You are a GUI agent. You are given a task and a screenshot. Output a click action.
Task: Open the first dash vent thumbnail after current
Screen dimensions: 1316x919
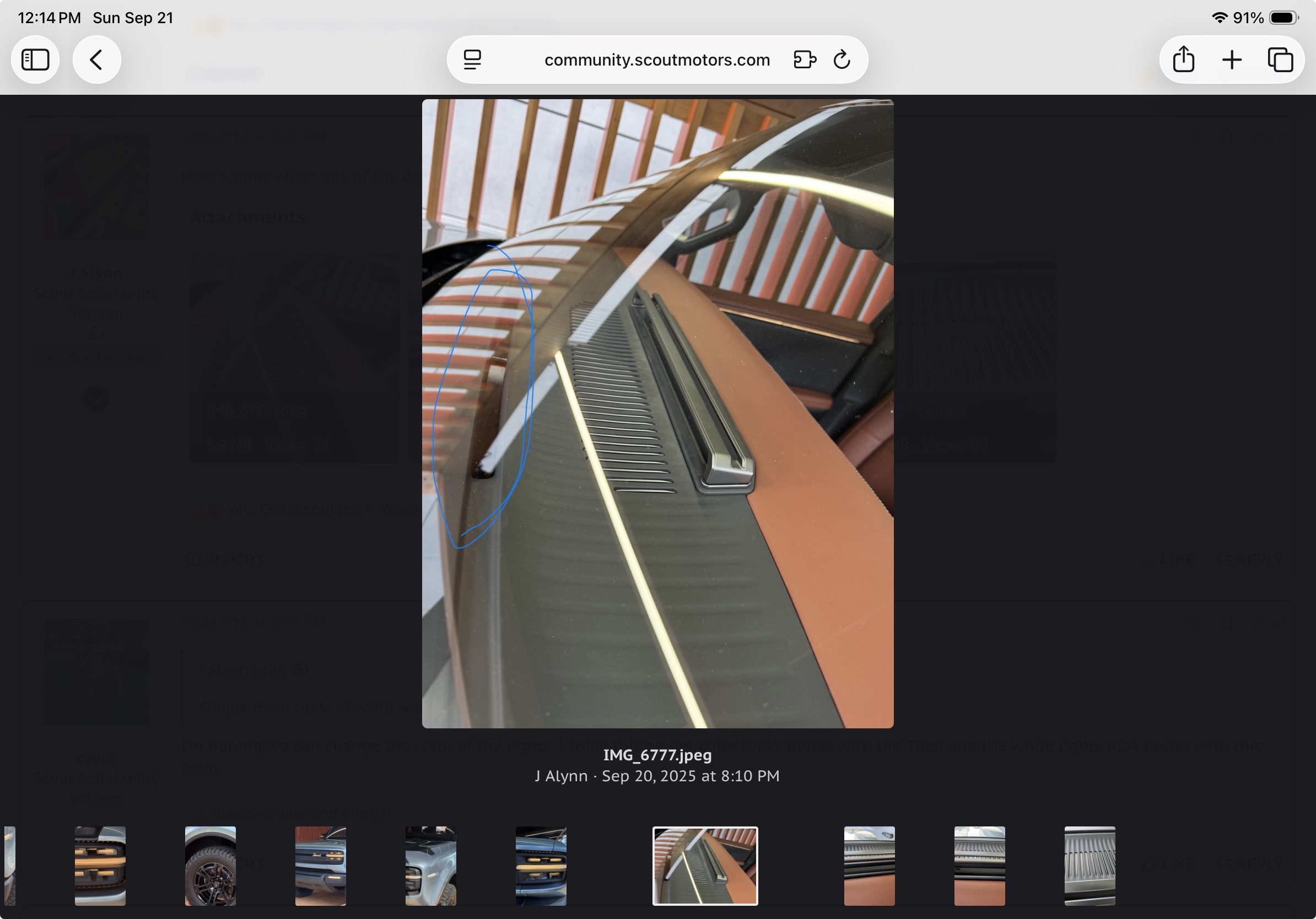pyautogui.click(x=869, y=865)
